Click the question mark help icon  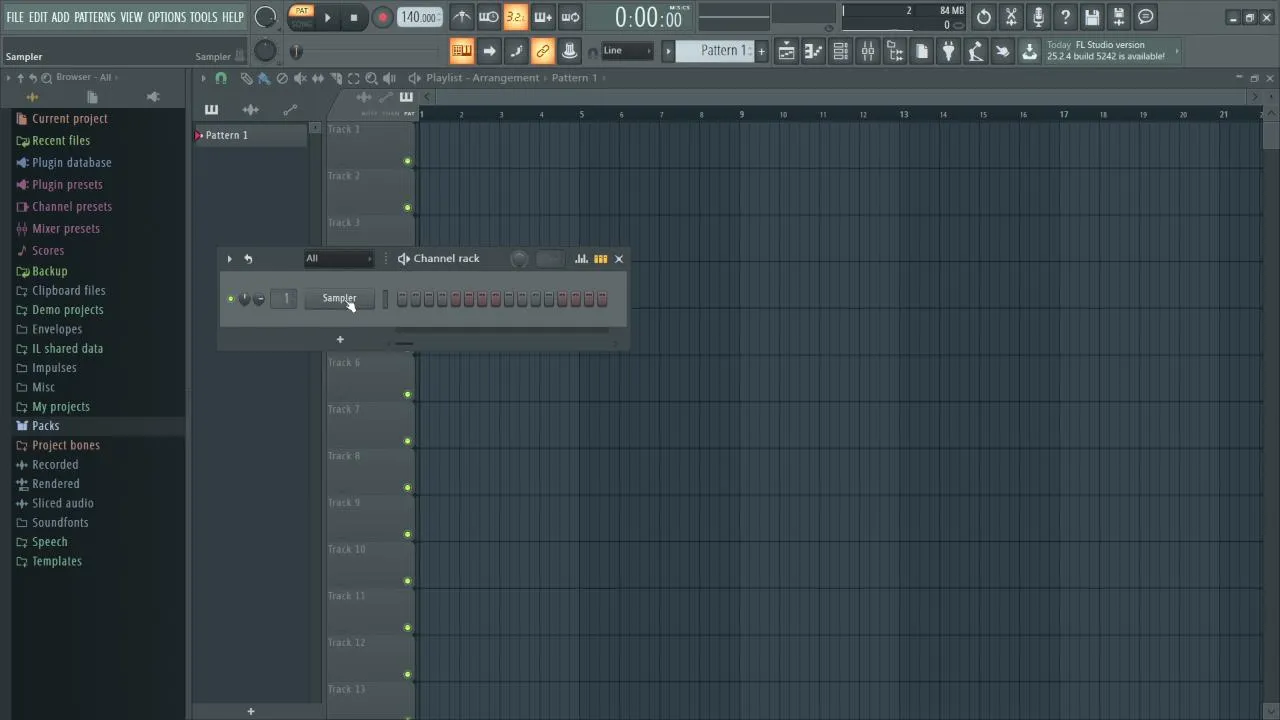point(1065,17)
